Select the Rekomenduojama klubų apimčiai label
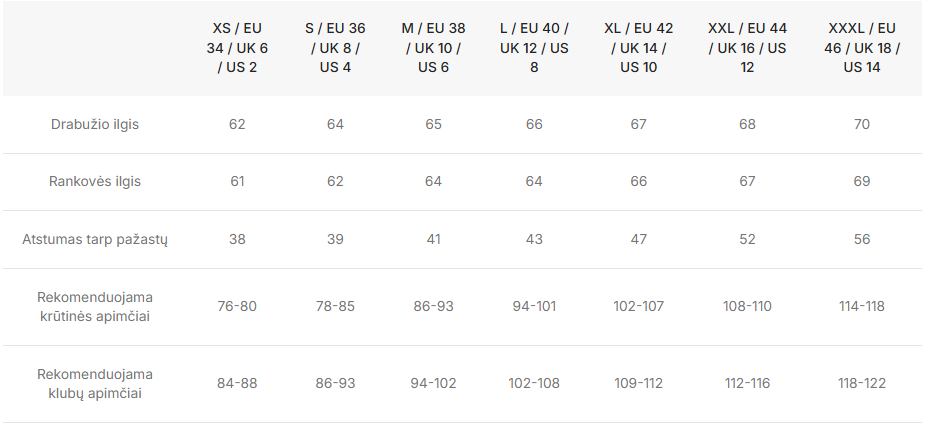 (95, 384)
